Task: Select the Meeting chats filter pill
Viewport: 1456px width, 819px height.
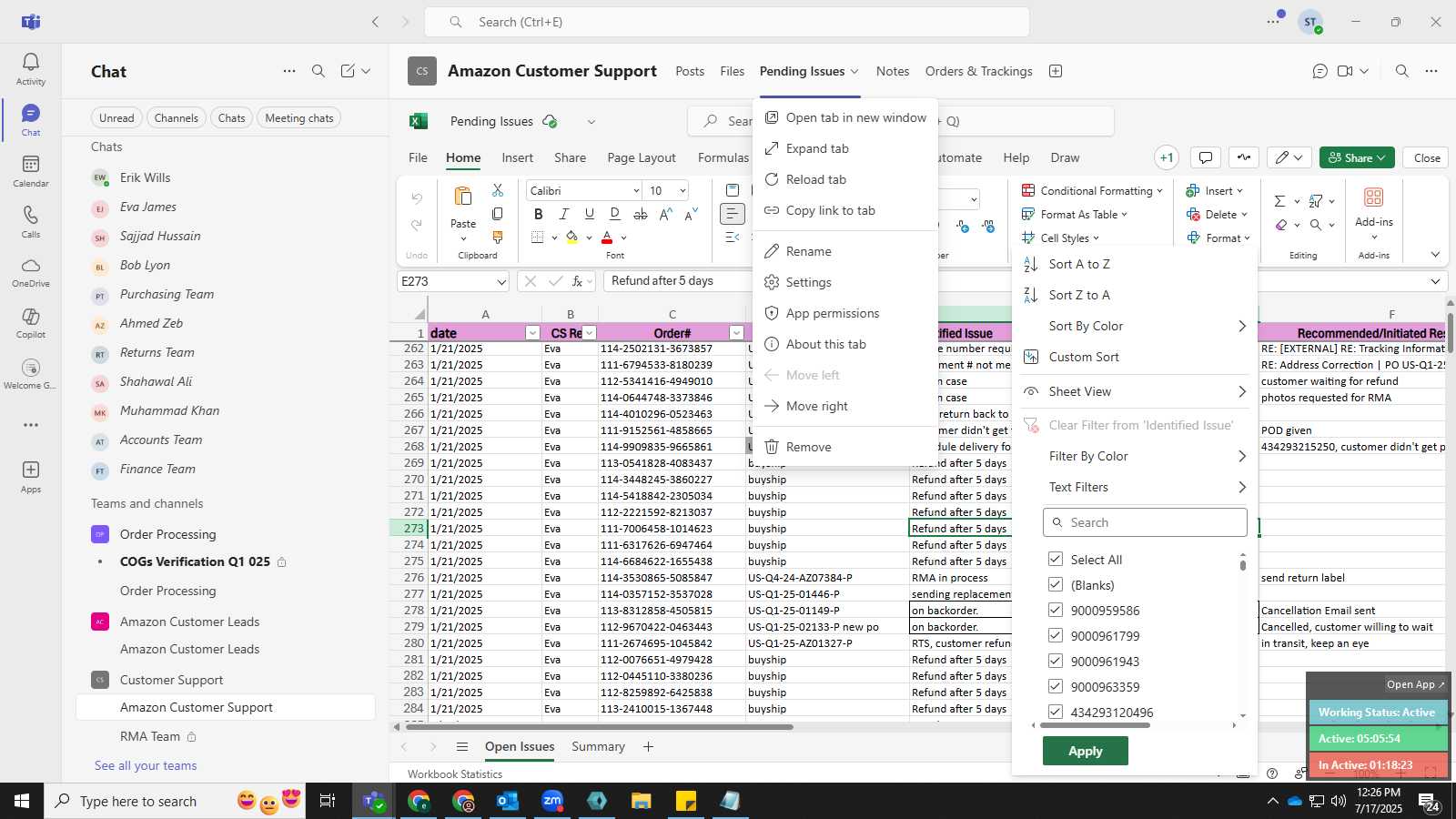Action: pos(299,117)
